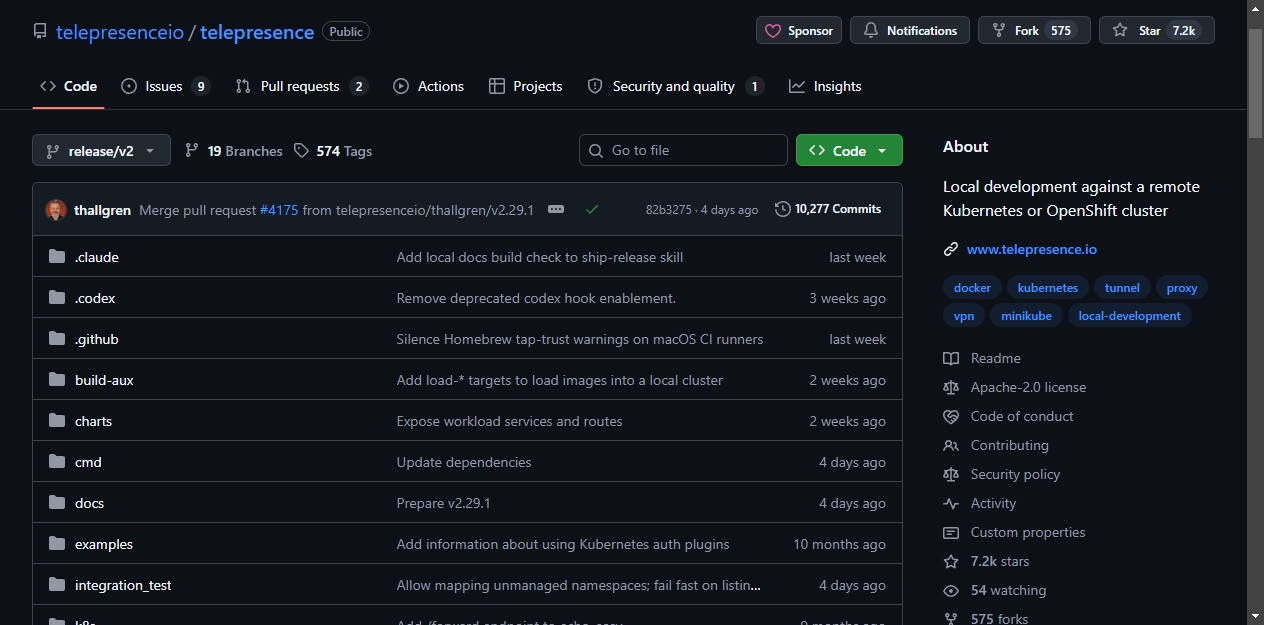1264x625 pixels.
Task: Click the Go to file search field
Action: tap(683, 150)
